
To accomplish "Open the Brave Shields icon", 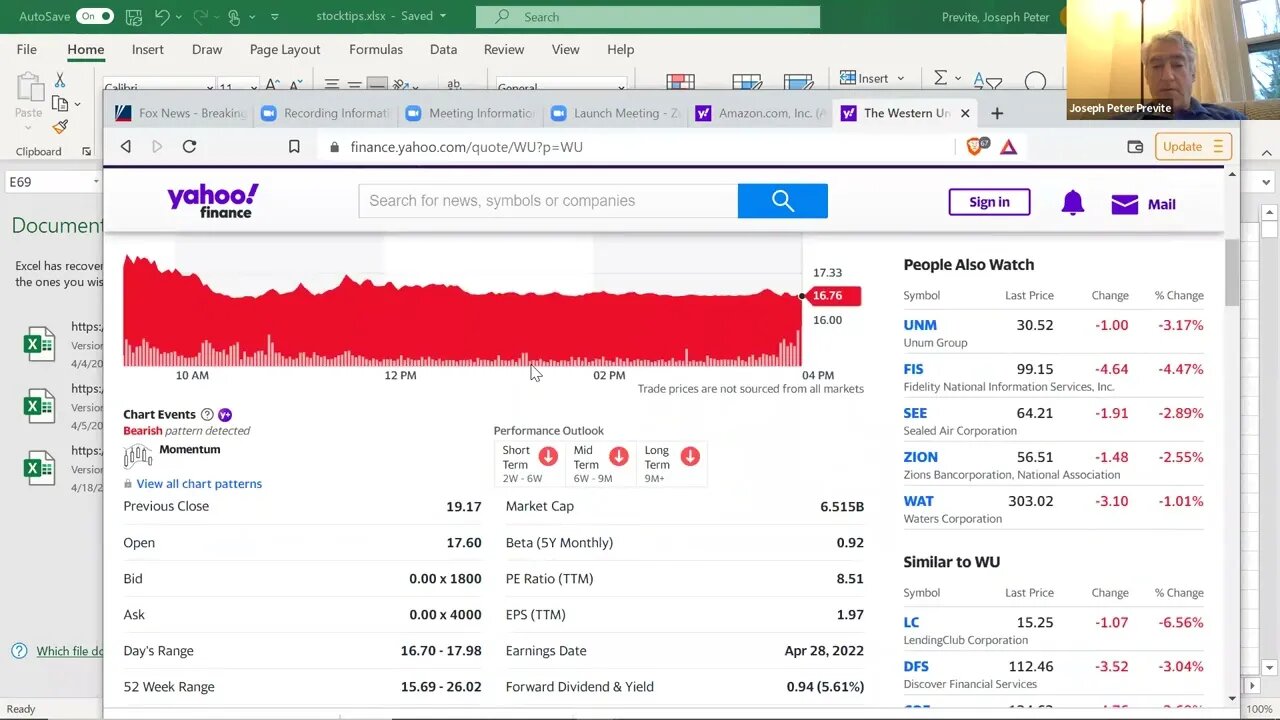I will click(x=976, y=147).
